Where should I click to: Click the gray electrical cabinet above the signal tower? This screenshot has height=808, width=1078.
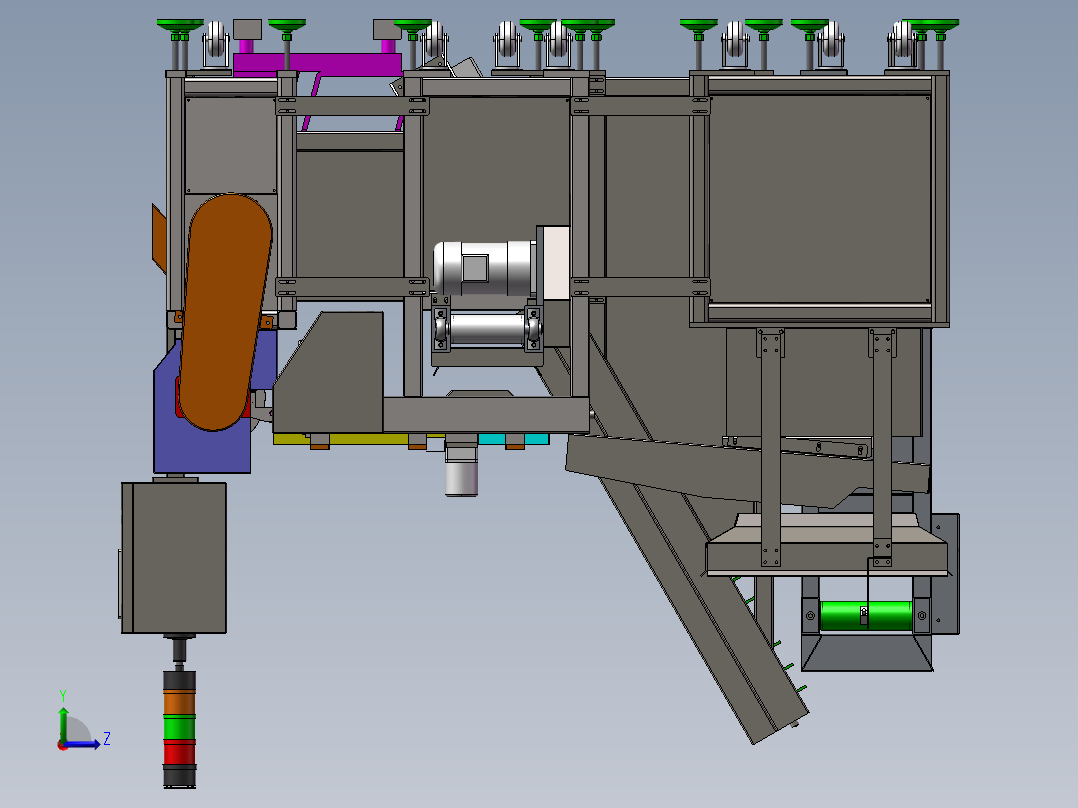tap(174, 557)
